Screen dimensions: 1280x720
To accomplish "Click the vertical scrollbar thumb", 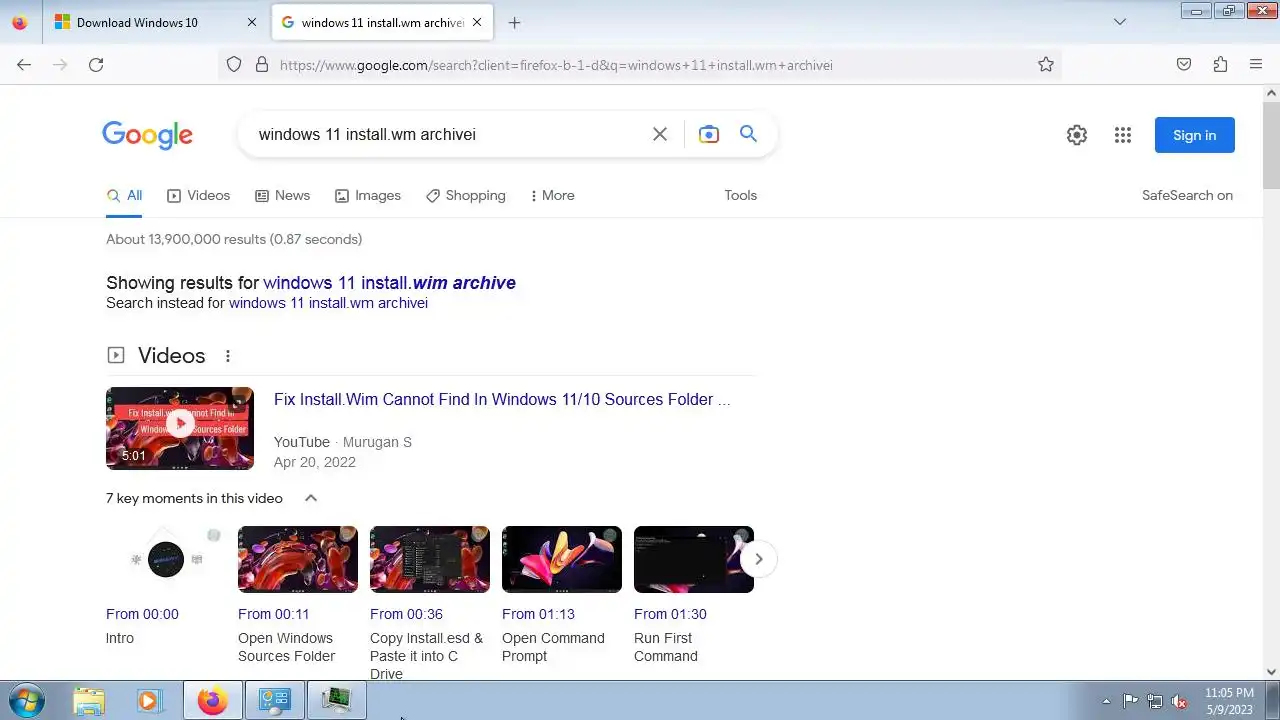I will point(1272,144).
